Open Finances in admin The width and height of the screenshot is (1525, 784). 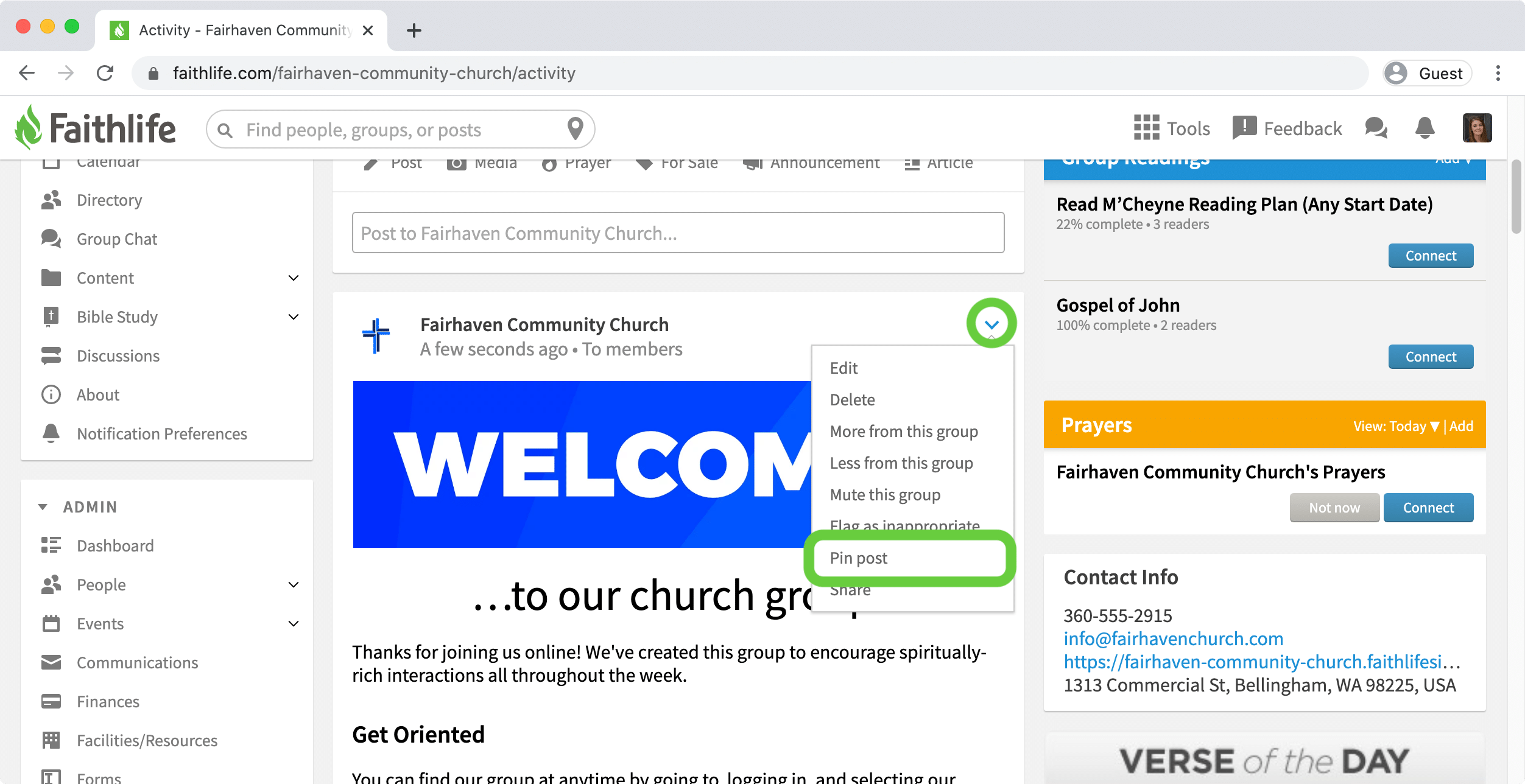(x=108, y=701)
